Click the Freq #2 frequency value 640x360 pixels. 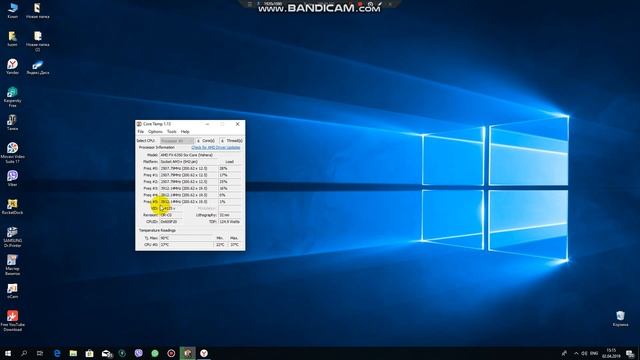pyautogui.click(x=188, y=182)
